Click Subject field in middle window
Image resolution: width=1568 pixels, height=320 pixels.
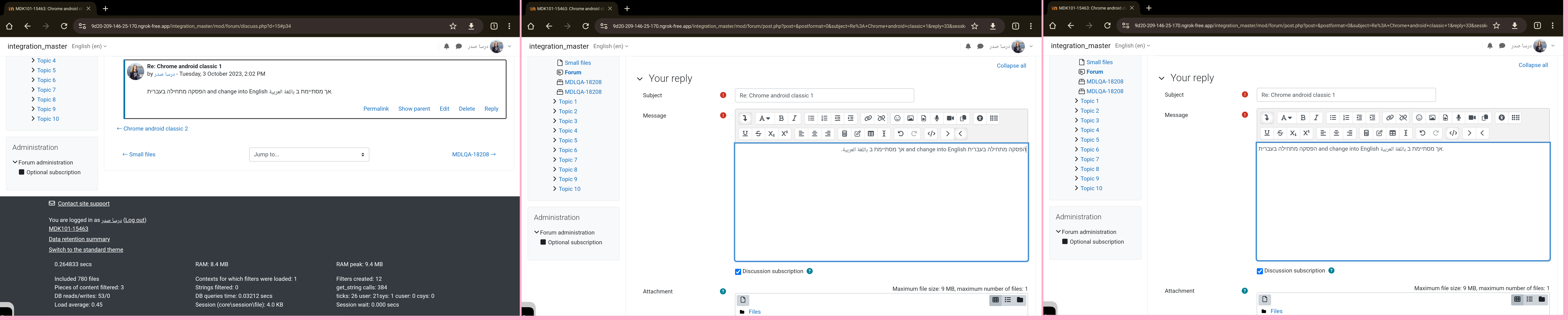click(824, 95)
